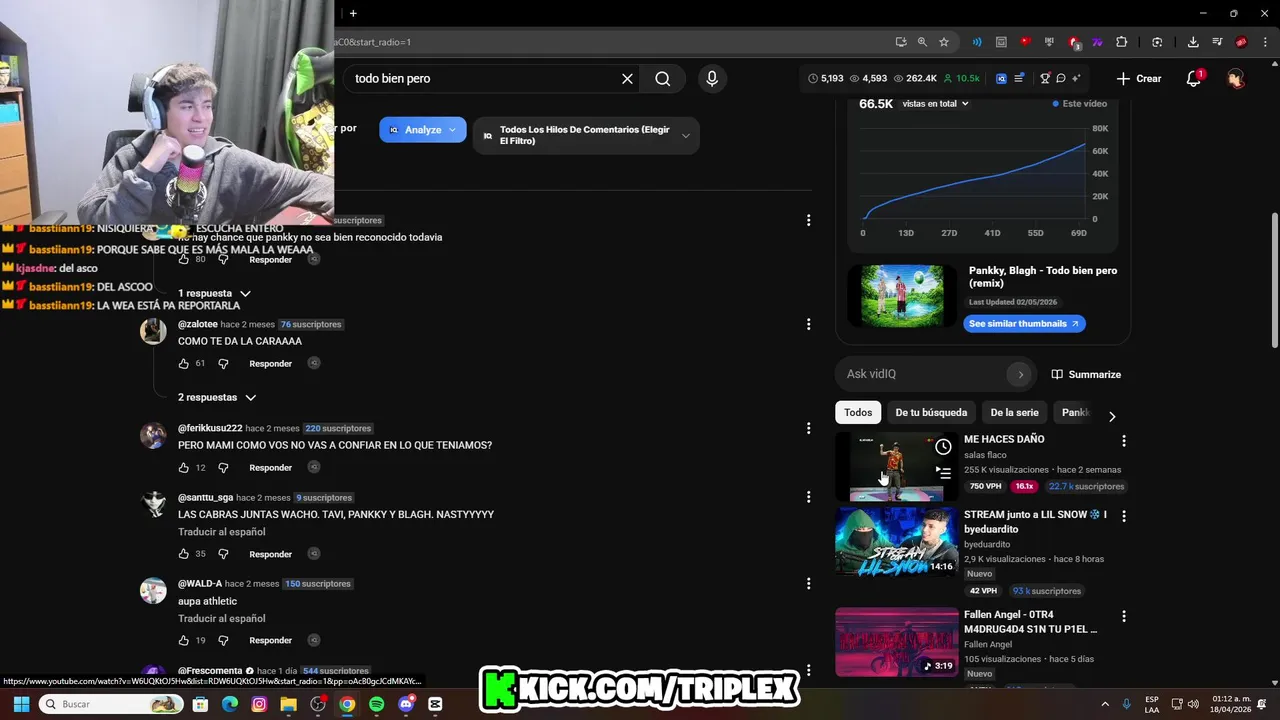
Task: Submit Ask vidIQ with arrow button
Action: pos(1020,374)
